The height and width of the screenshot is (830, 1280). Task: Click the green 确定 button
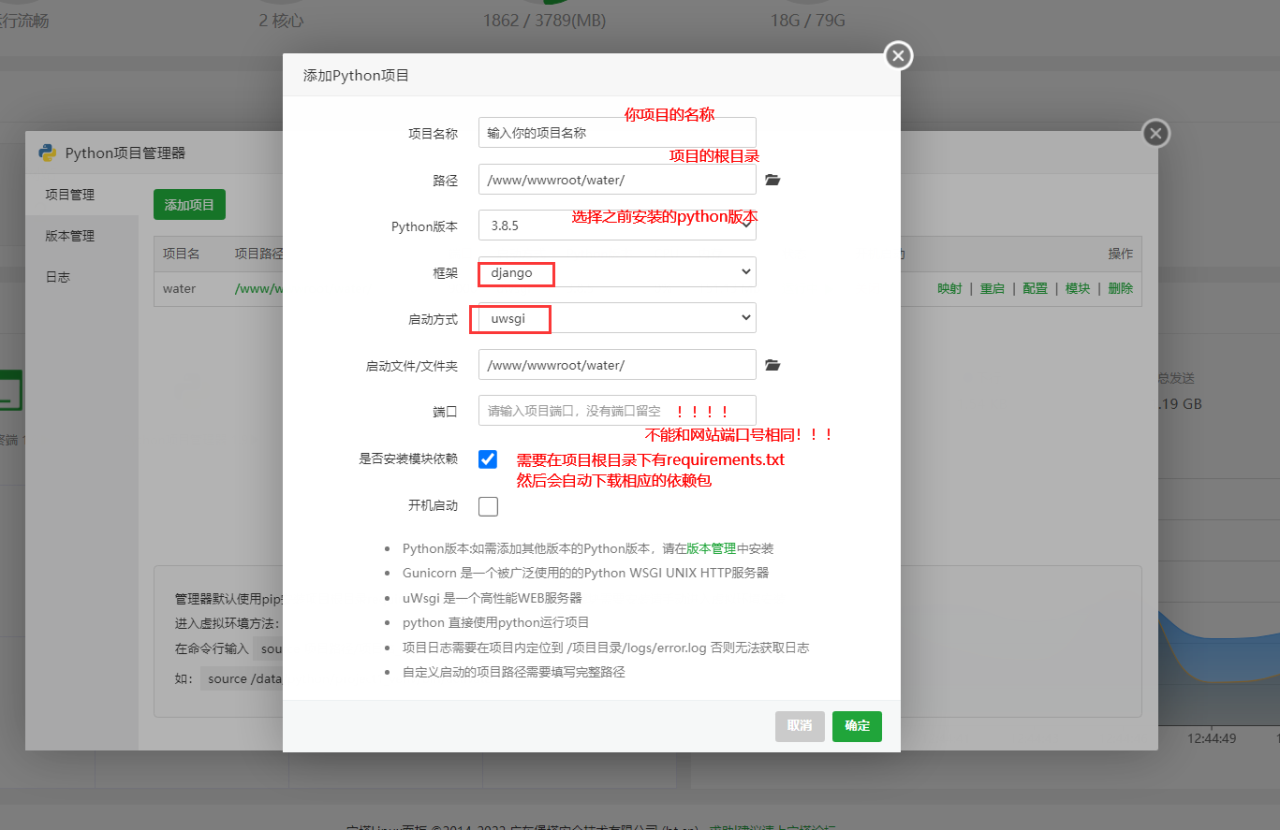(x=857, y=726)
